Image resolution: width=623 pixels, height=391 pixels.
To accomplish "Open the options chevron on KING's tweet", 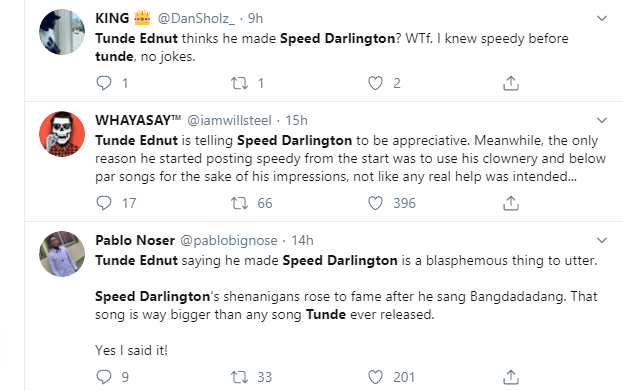I will tap(602, 18).
